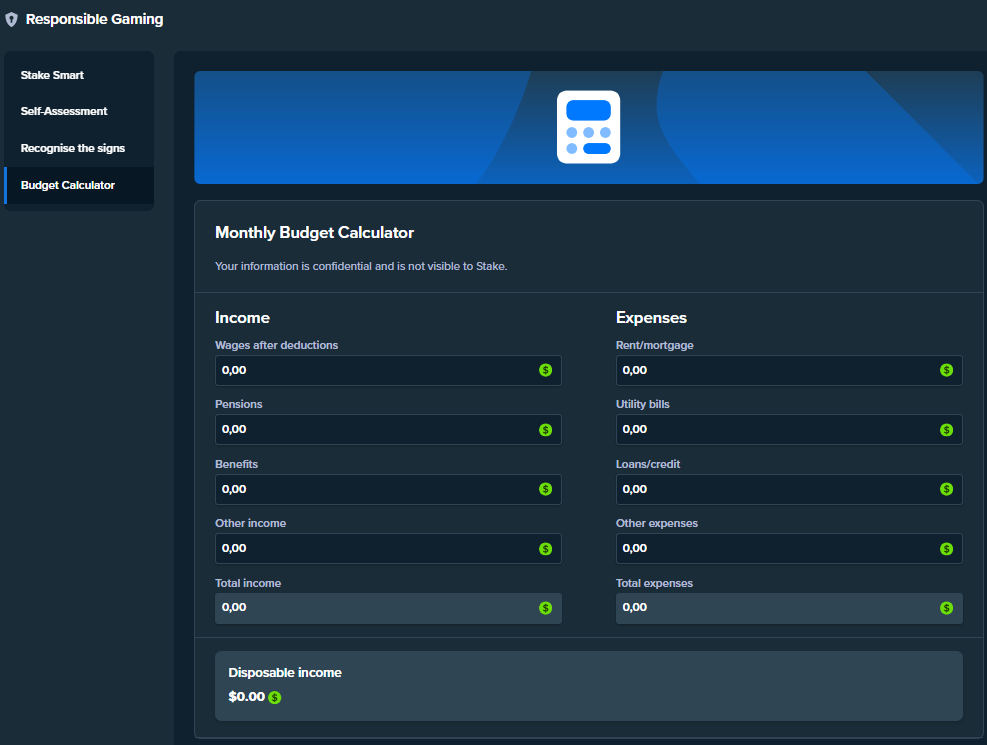Click the dollar icon in the Utility bills field
This screenshot has height=745, width=987.
(x=946, y=430)
